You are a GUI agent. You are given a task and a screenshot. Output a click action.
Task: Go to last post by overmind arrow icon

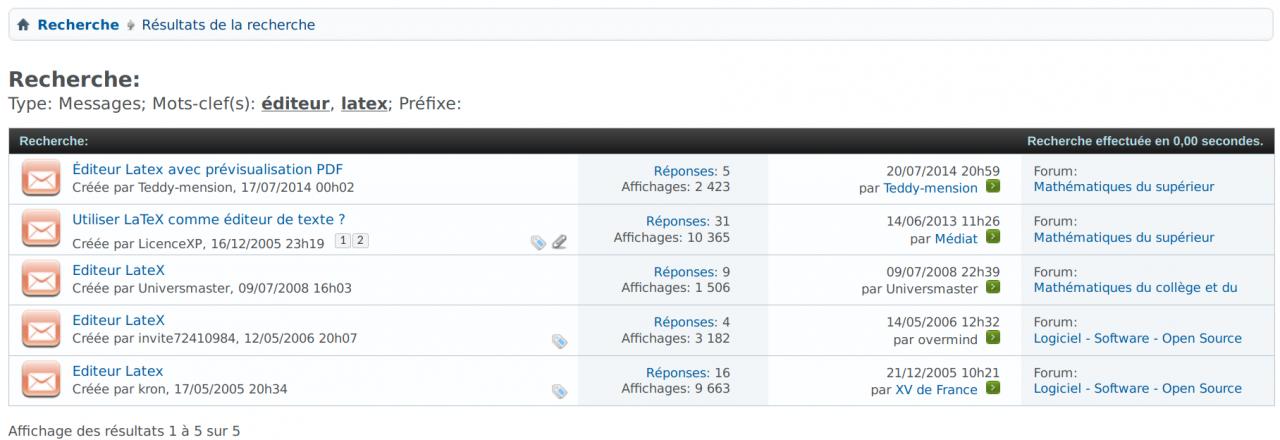coord(993,338)
